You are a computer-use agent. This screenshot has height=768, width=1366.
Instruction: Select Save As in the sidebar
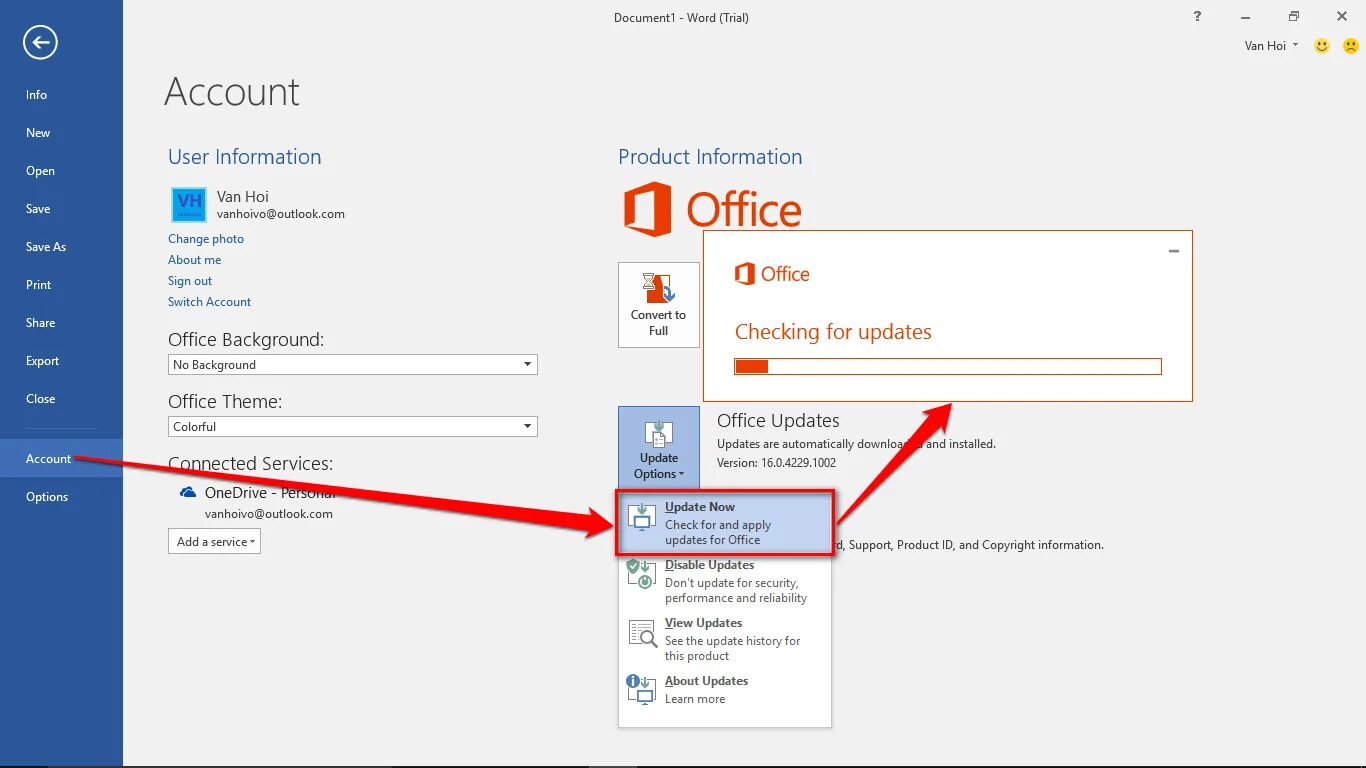pos(61,247)
